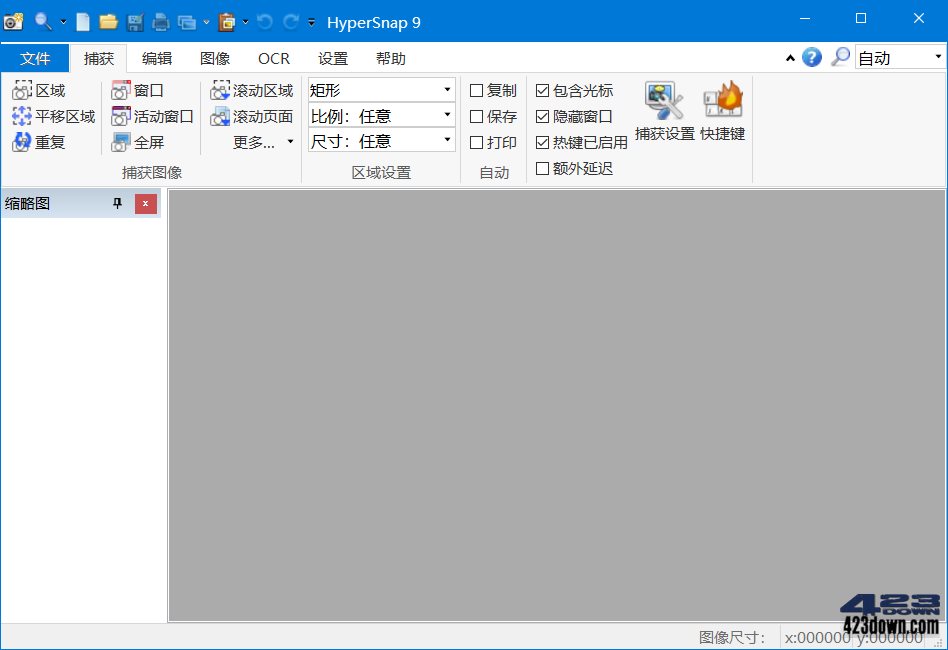Viewport: 948px width, 650px height.
Task: Create a new blank image document
Action: pos(83,22)
